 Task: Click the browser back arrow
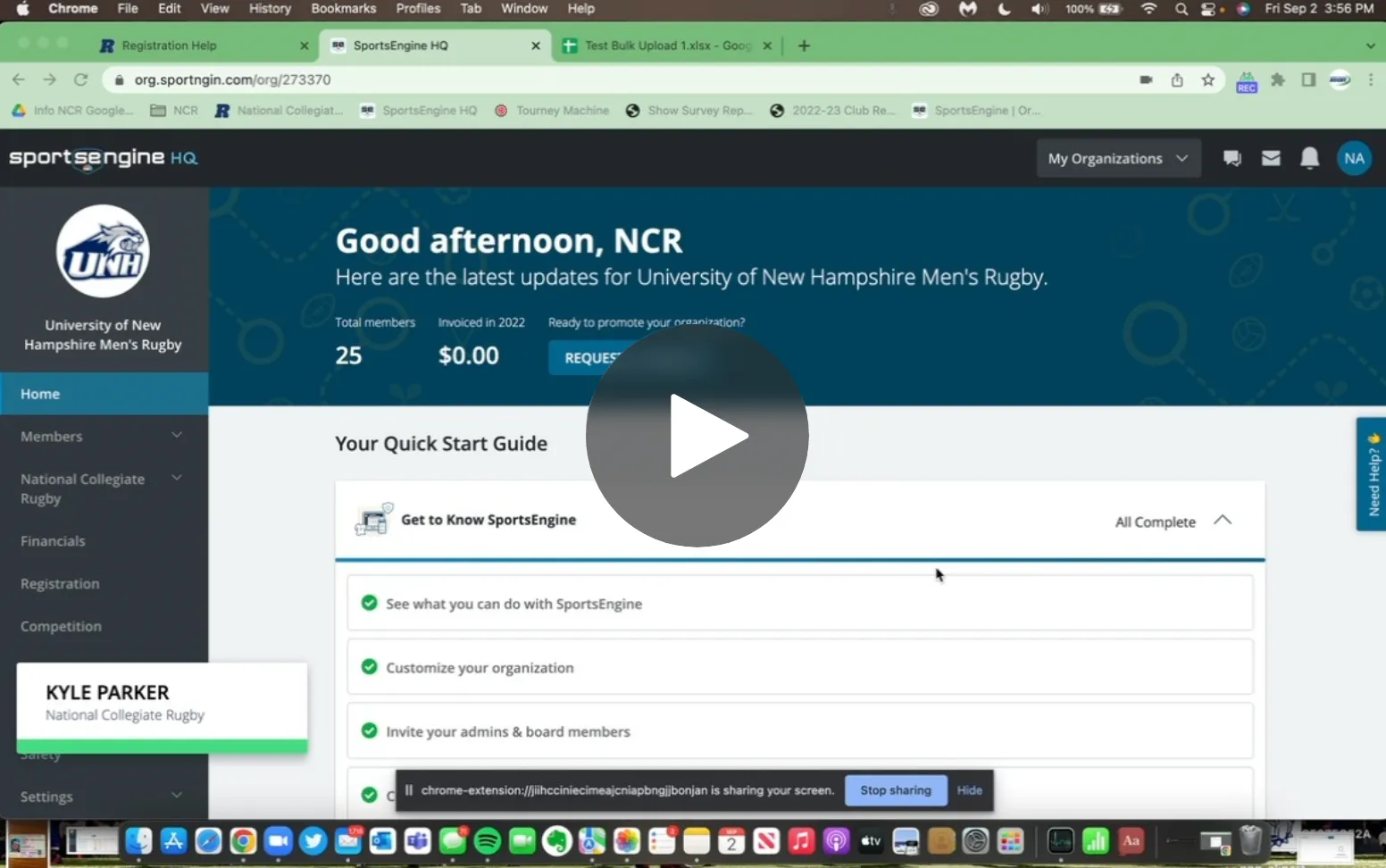(19, 79)
